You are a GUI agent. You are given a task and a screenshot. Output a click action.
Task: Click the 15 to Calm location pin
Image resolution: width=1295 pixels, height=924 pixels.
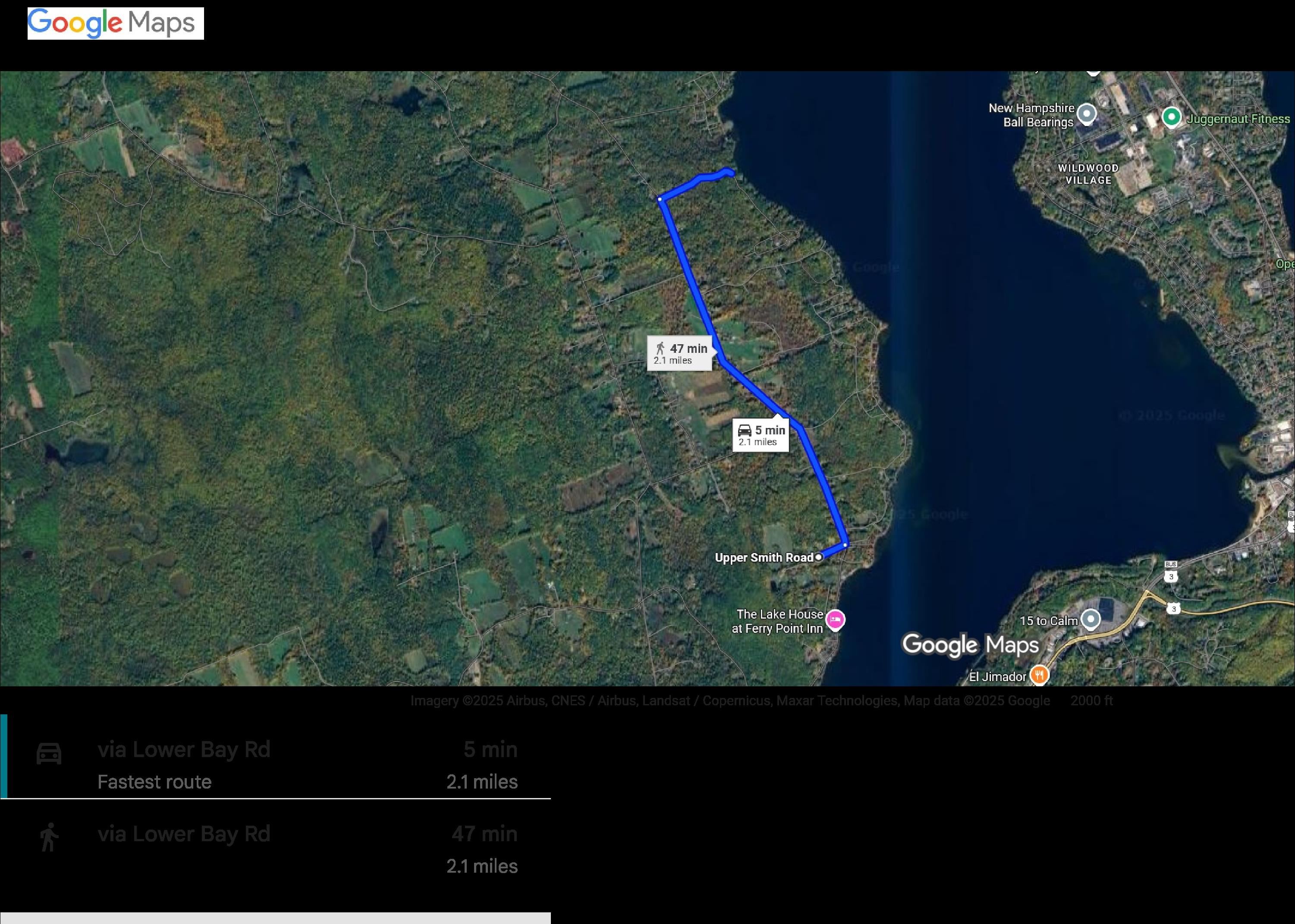click(x=1090, y=619)
